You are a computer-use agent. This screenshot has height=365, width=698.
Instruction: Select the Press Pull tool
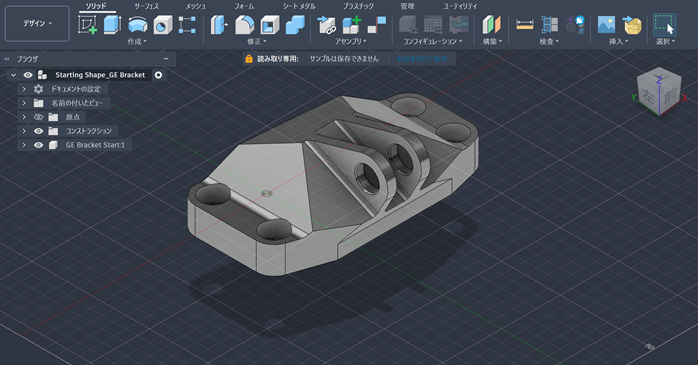point(219,24)
